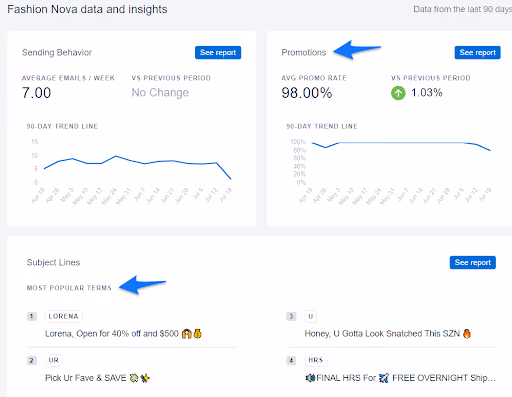Open the Sending Behavior See report button
The width and height of the screenshot is (512, 397).
pos(218,53)
